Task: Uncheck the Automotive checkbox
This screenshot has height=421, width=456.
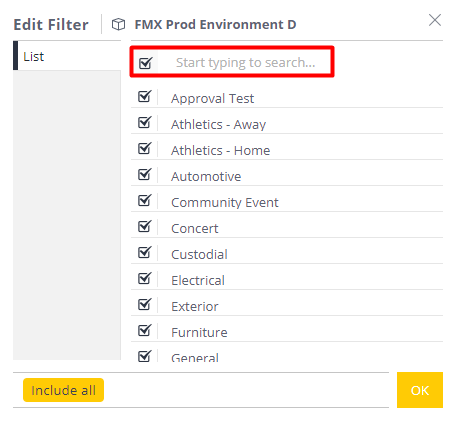Action: click(145, 175)
